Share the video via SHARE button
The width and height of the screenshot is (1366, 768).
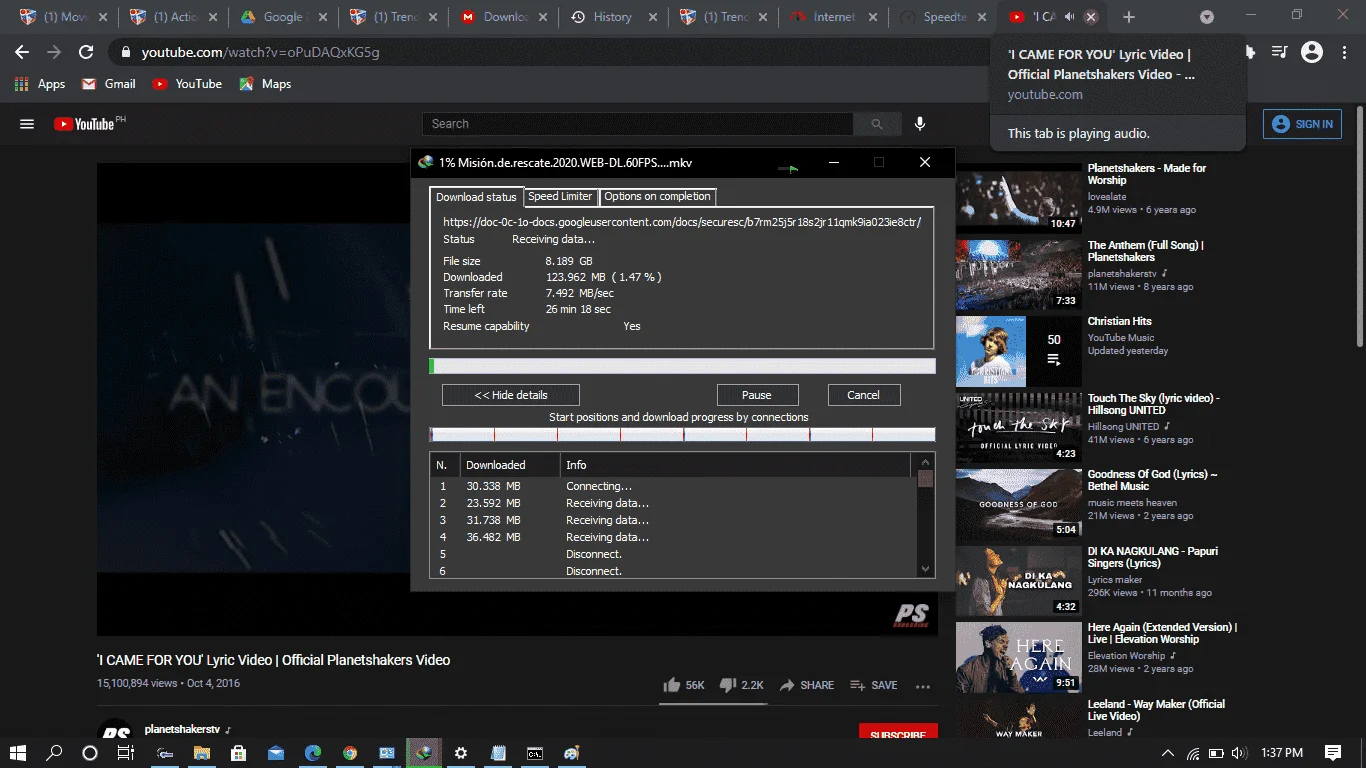point(807,685)
